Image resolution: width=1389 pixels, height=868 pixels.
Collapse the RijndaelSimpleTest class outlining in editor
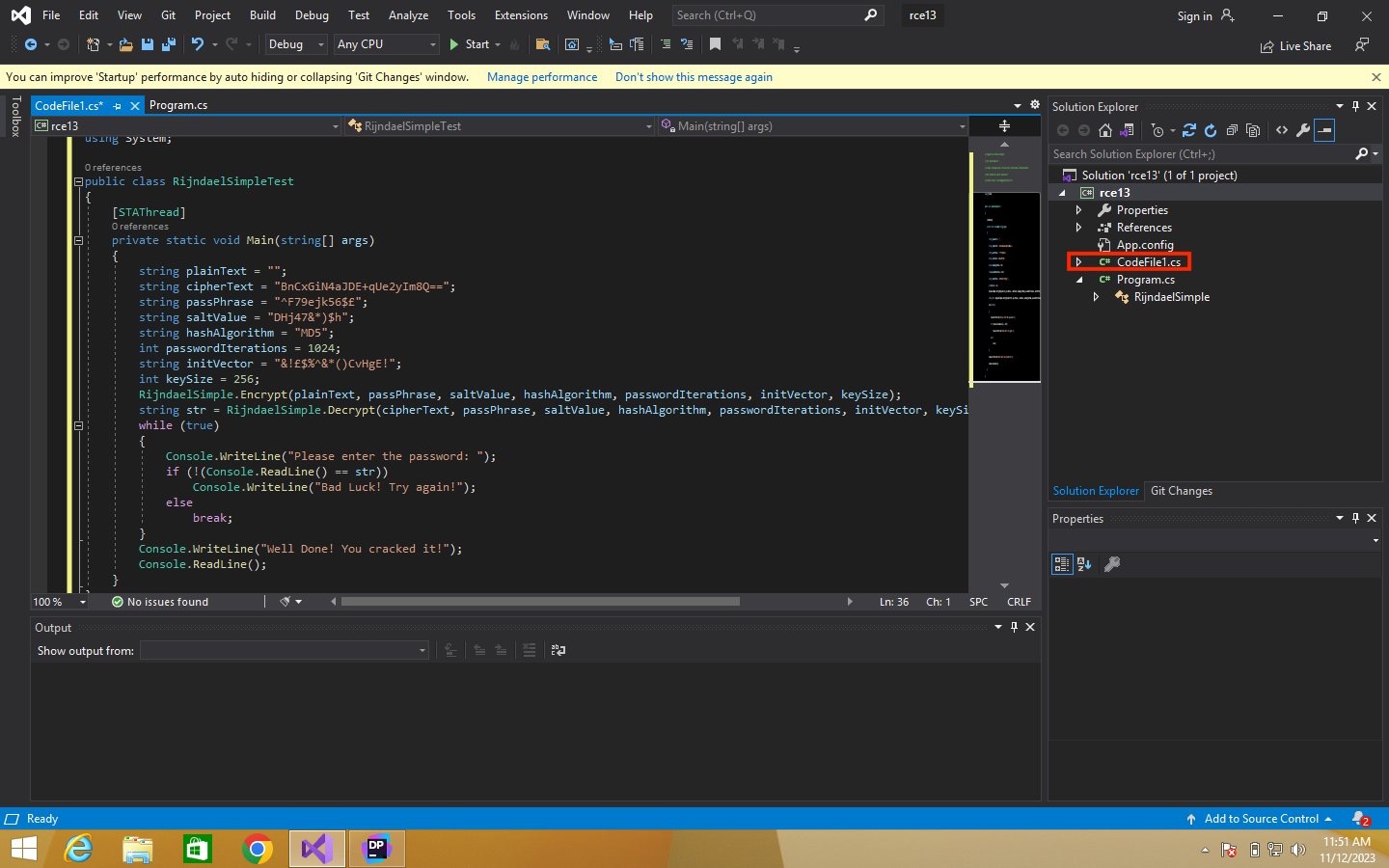pos(78,181)
